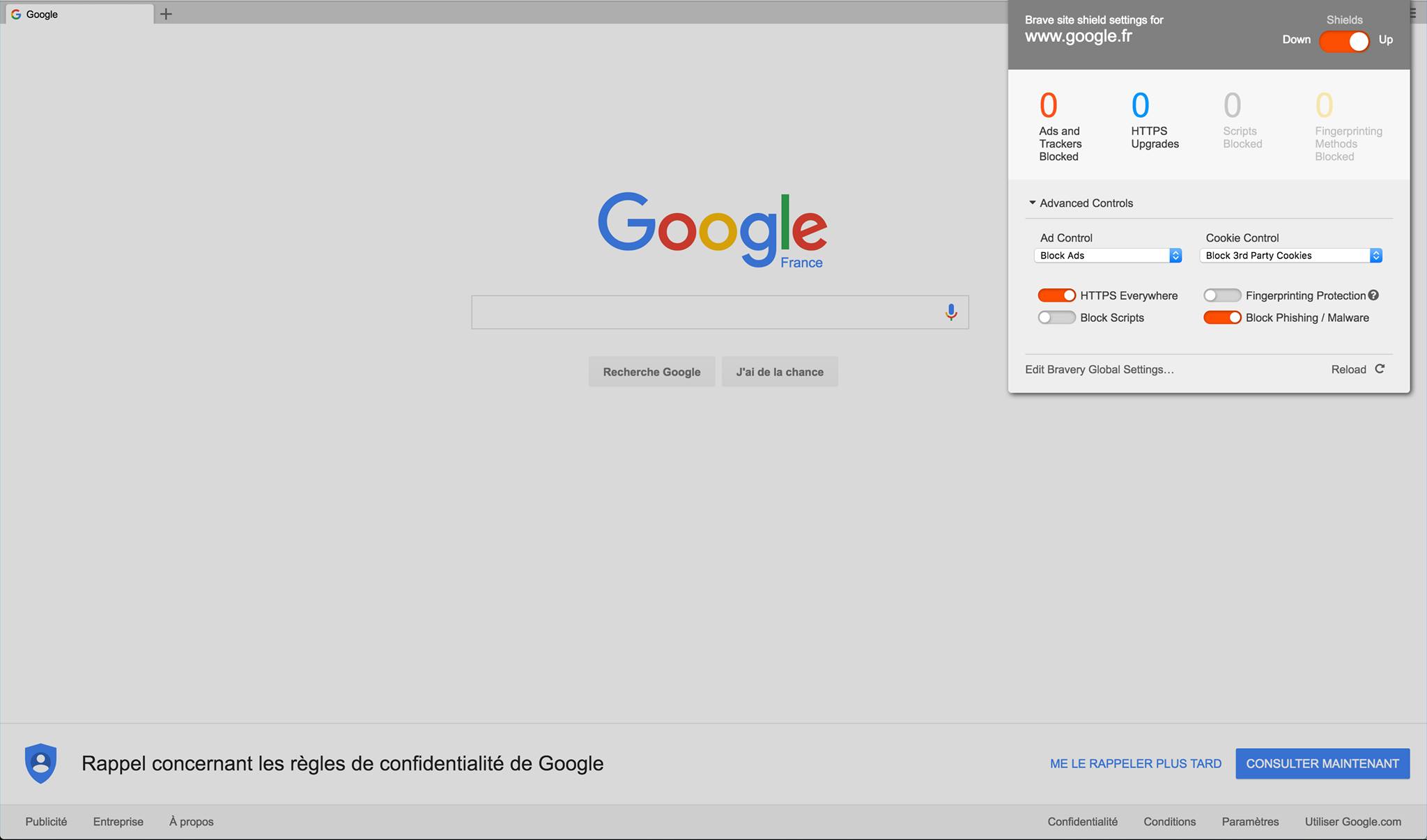Switch off Block Phishing / Malware
The height and width of the screenshot is (840, 1427).
click(x=1221, y=318)
